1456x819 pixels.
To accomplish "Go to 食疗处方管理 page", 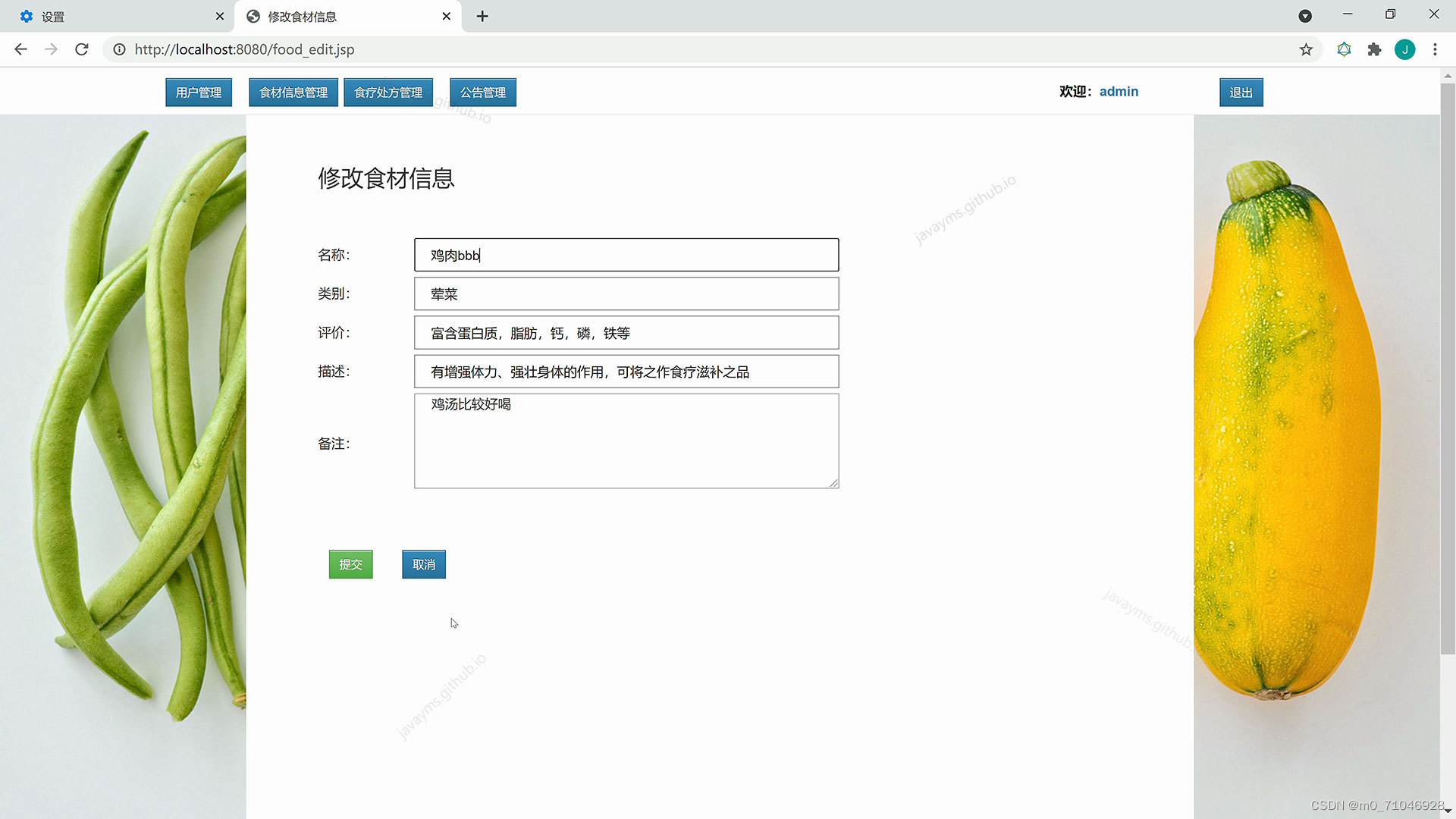I will [x=388, y=93].
